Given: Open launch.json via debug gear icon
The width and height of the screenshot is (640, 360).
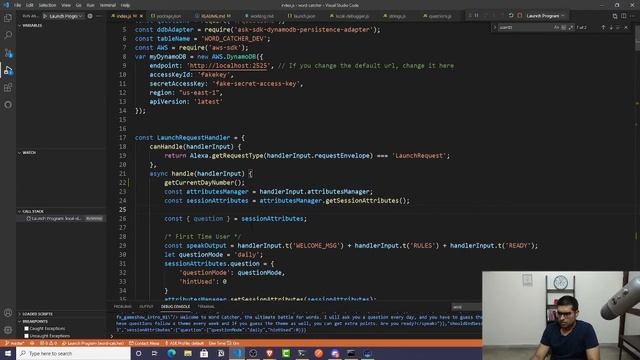Looking at the screenshot, I should [90, 16].
